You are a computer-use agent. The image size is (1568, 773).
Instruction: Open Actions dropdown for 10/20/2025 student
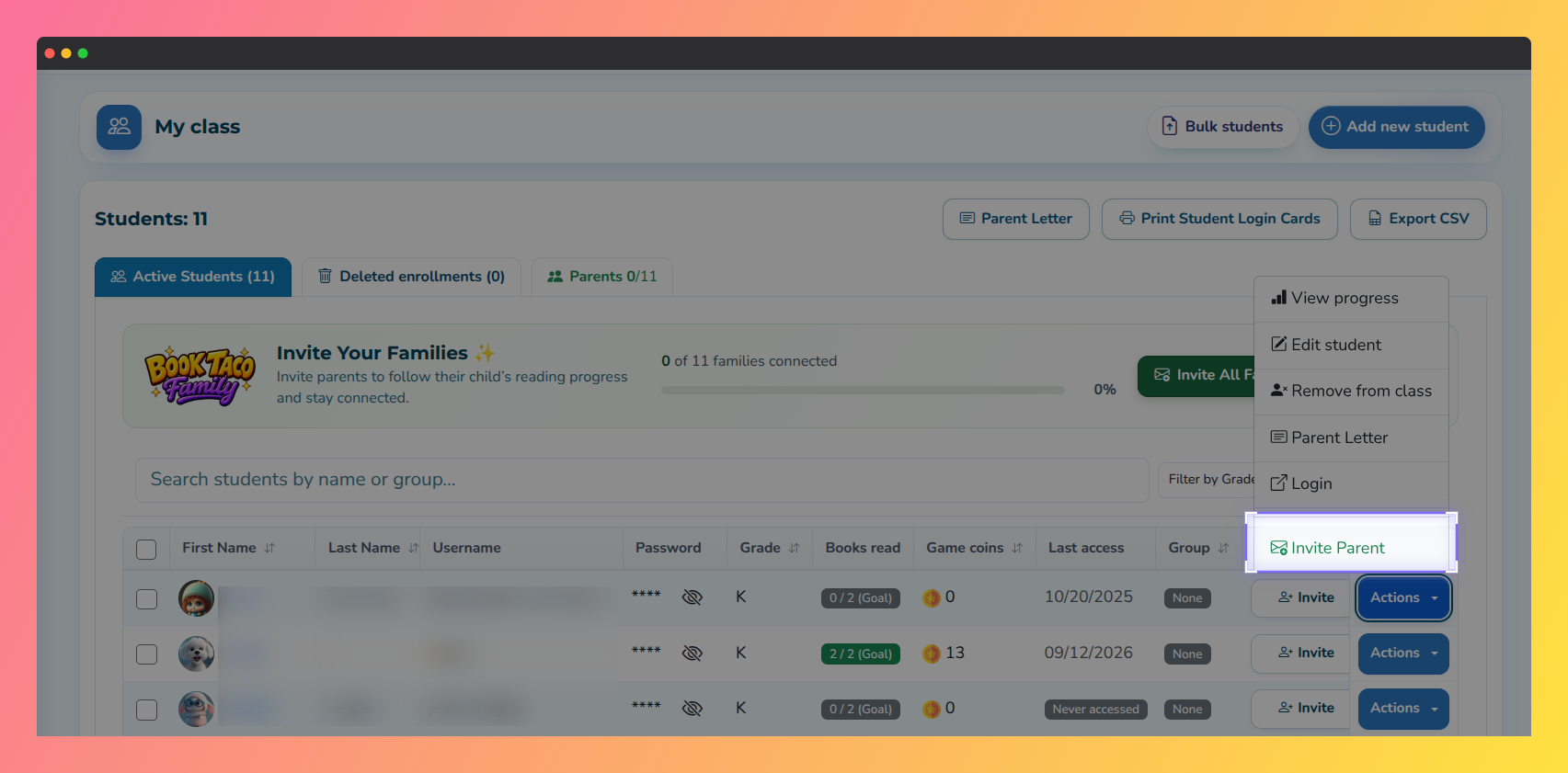[1403, 597]
